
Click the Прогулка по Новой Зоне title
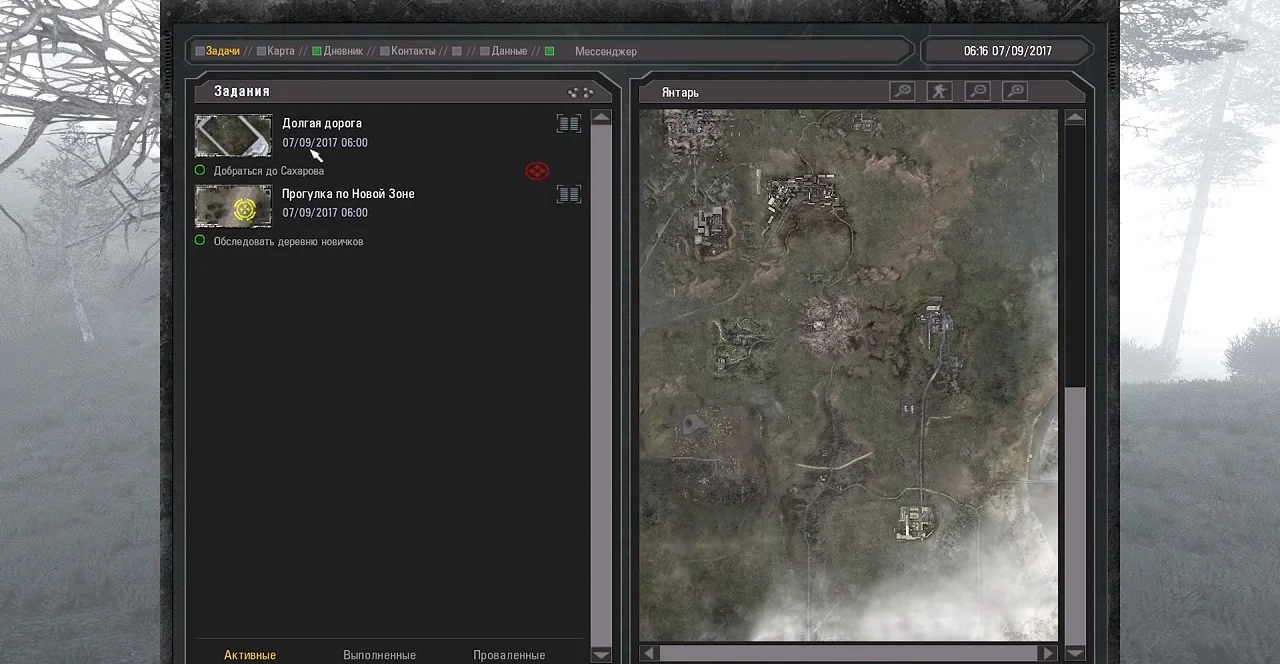click(x=348, y=193)
